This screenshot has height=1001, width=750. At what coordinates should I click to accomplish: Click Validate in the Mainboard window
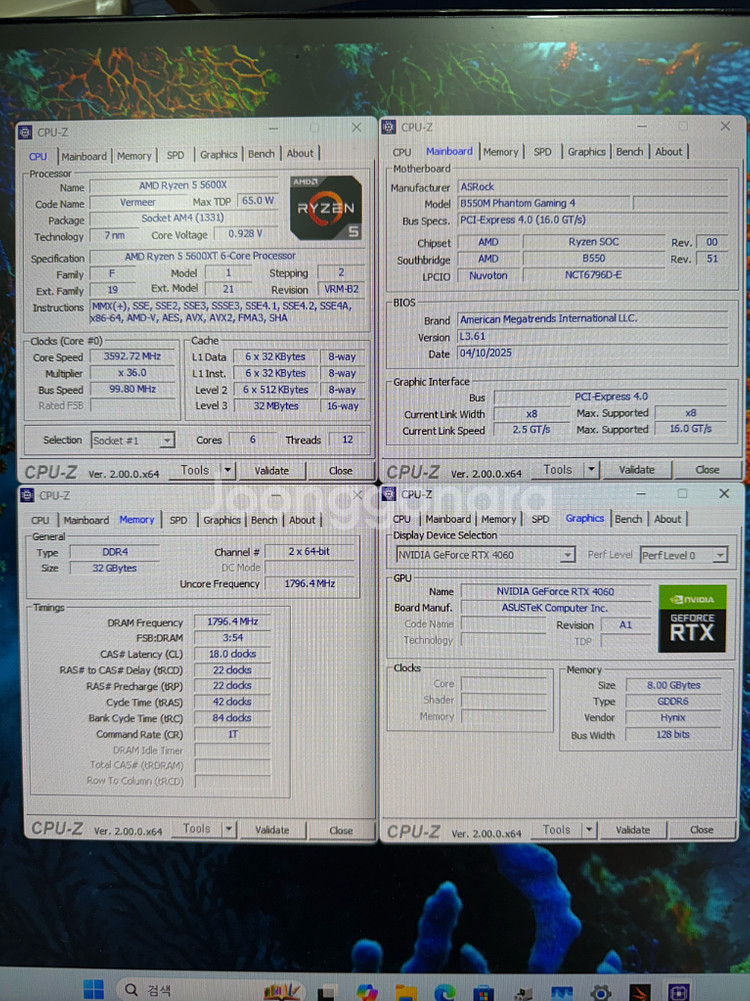636,470
